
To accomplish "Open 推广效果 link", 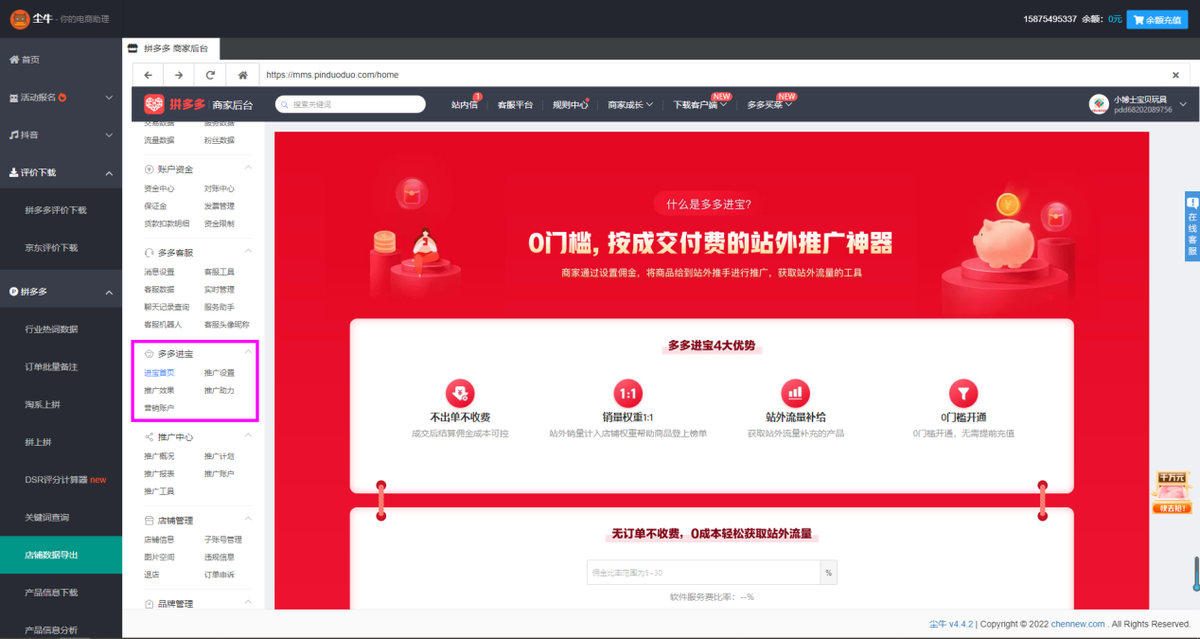I will [x=159, y=390].
